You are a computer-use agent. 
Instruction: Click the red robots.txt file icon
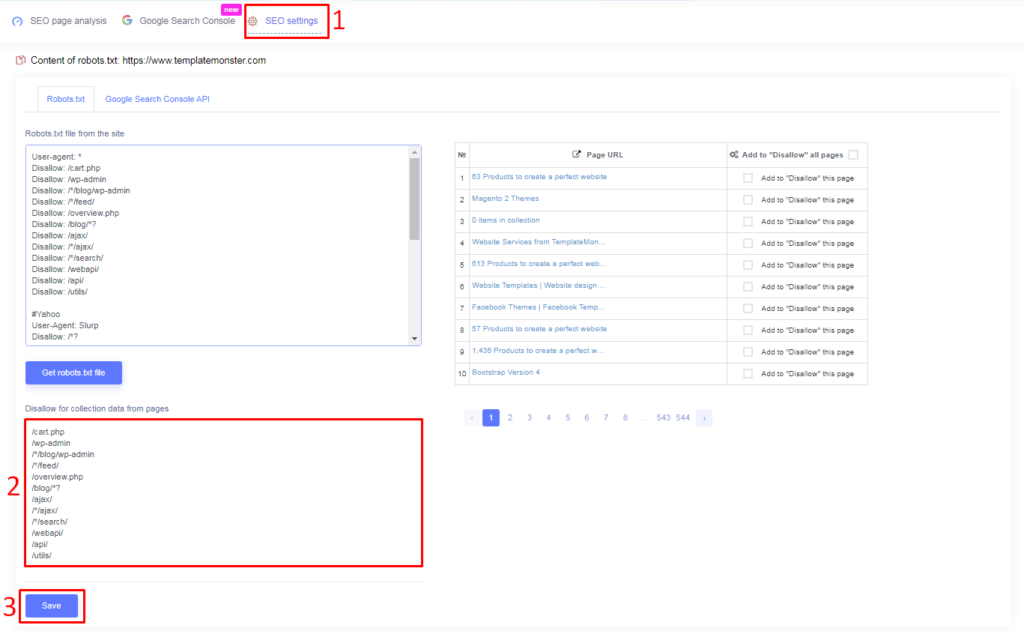click(x=18, y=60)
